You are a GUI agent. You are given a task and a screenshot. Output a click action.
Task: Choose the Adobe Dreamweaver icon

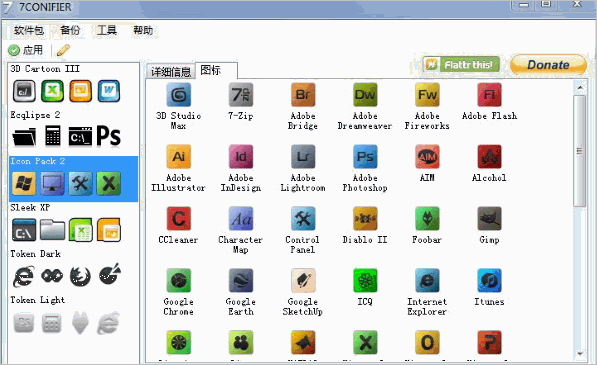pos(365,95)
